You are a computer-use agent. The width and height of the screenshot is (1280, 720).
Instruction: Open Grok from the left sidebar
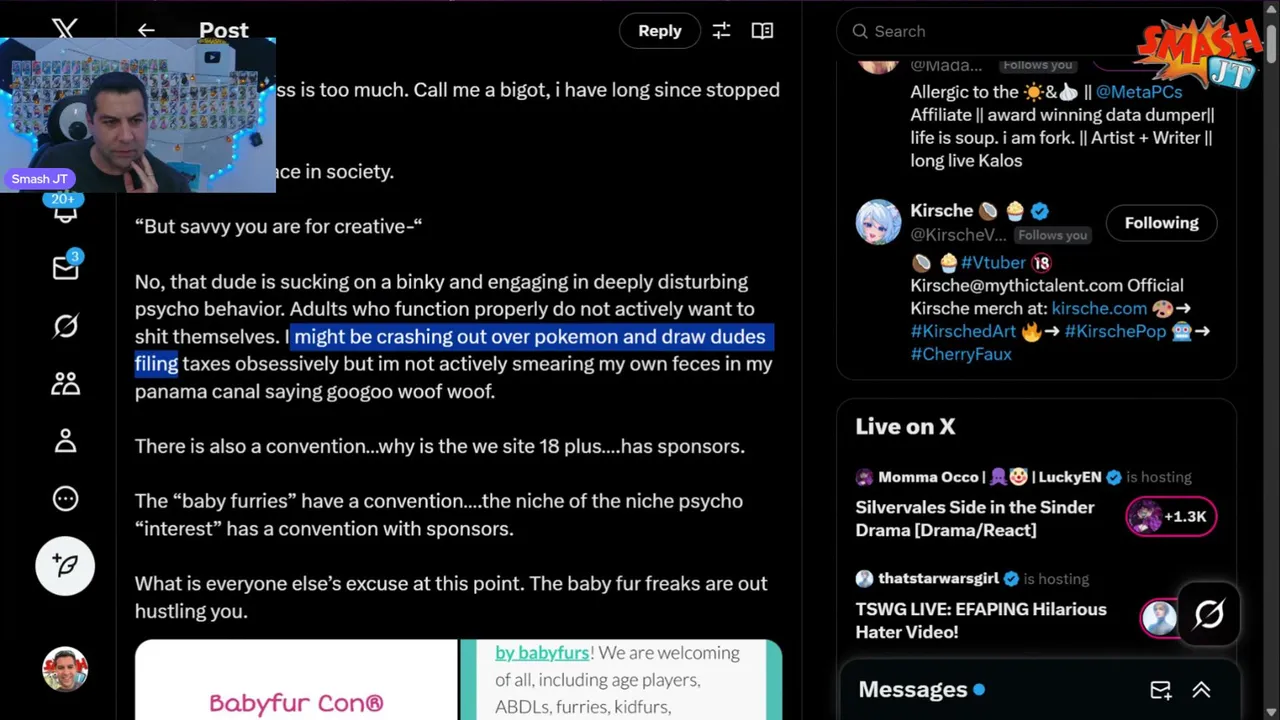pos(65,326)
